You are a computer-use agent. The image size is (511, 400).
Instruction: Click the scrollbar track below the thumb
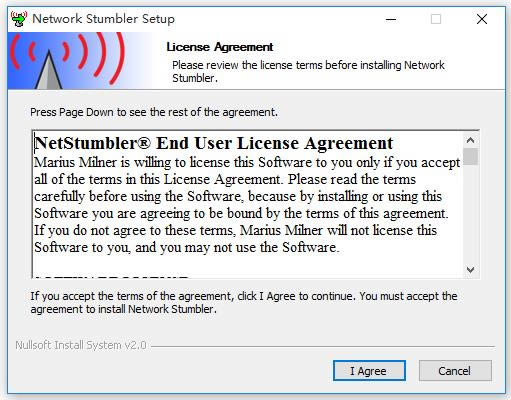click(470, 213)
